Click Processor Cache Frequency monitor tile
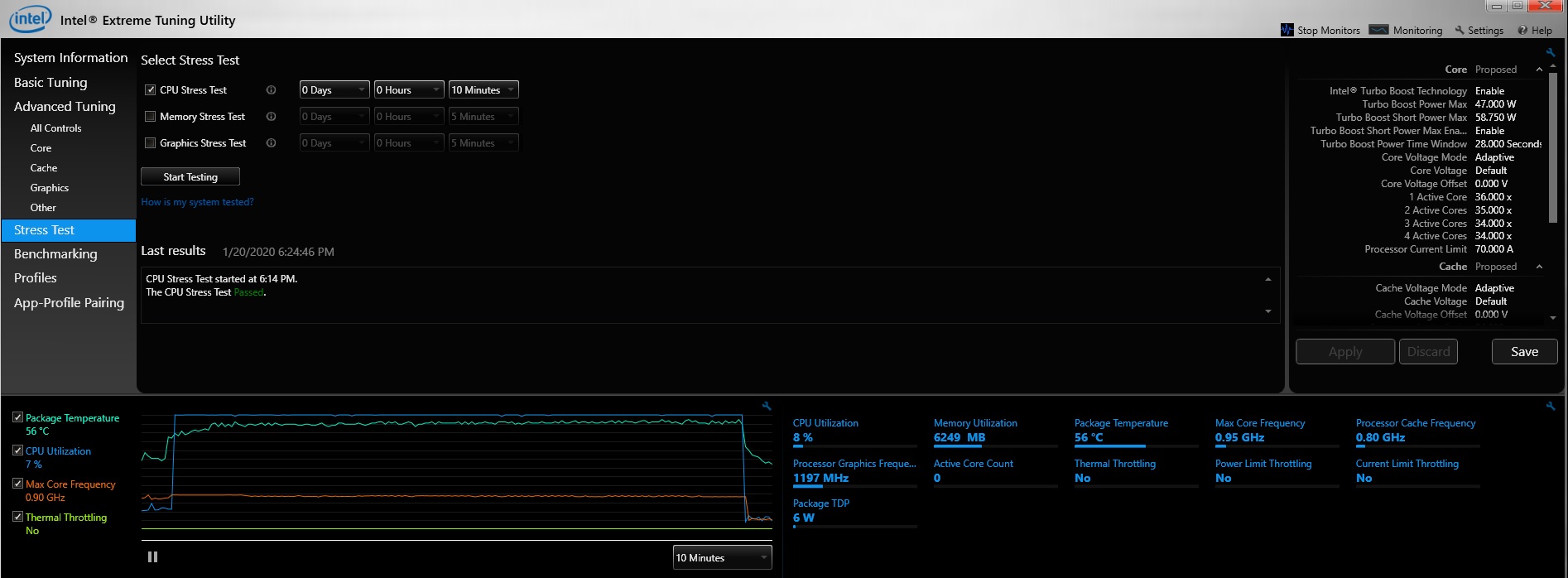The height and width of the screenshot is (578, 1568). (x=1417, y=432)
